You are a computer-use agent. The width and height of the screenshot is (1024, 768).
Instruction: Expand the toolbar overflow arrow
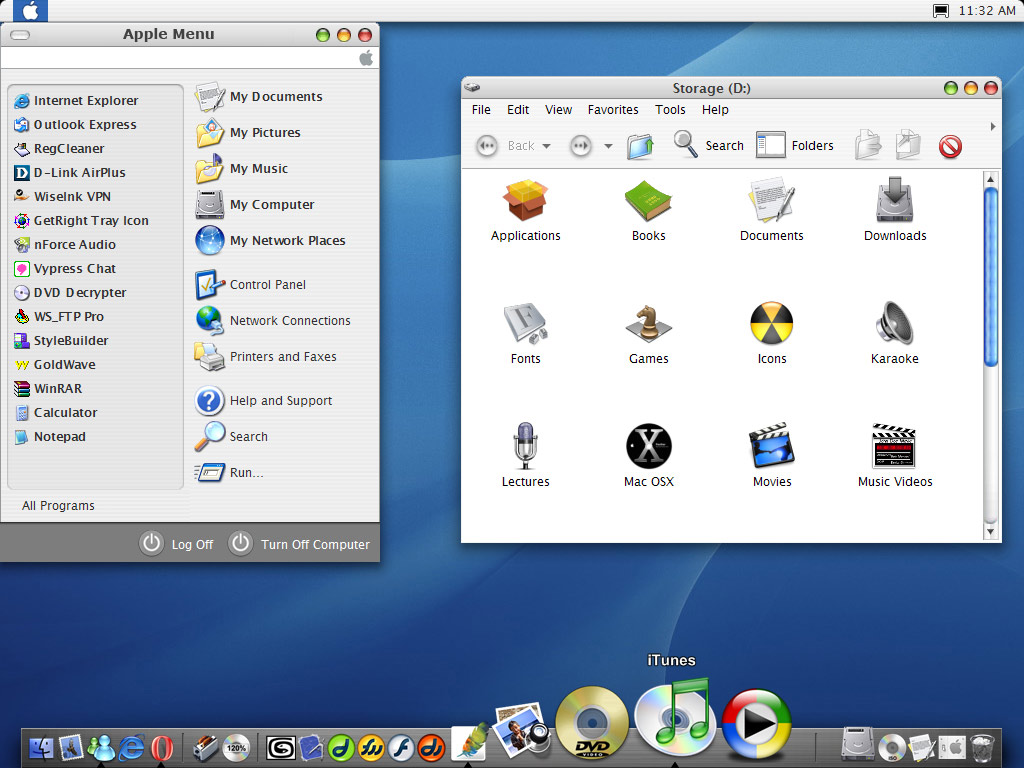[993, 126]
